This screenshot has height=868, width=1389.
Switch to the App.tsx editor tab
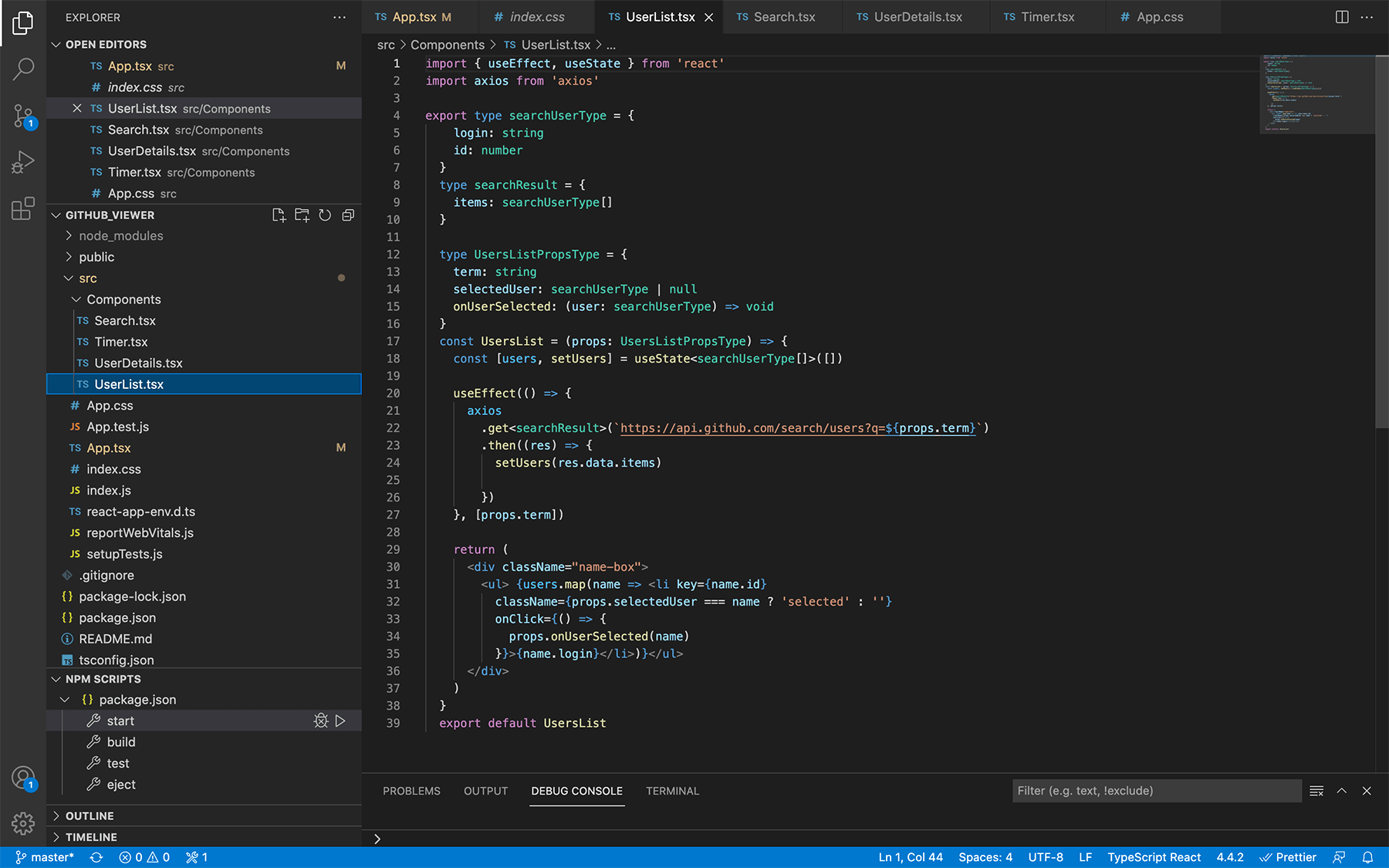[x=421, y=17]
